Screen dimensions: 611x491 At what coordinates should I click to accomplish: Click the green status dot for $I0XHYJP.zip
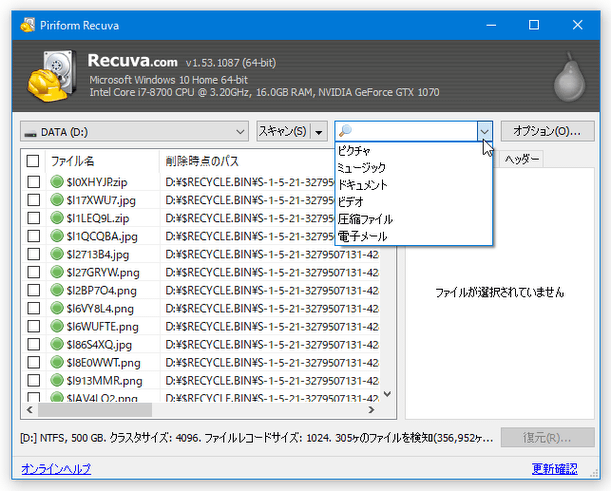tap(57, 182)
